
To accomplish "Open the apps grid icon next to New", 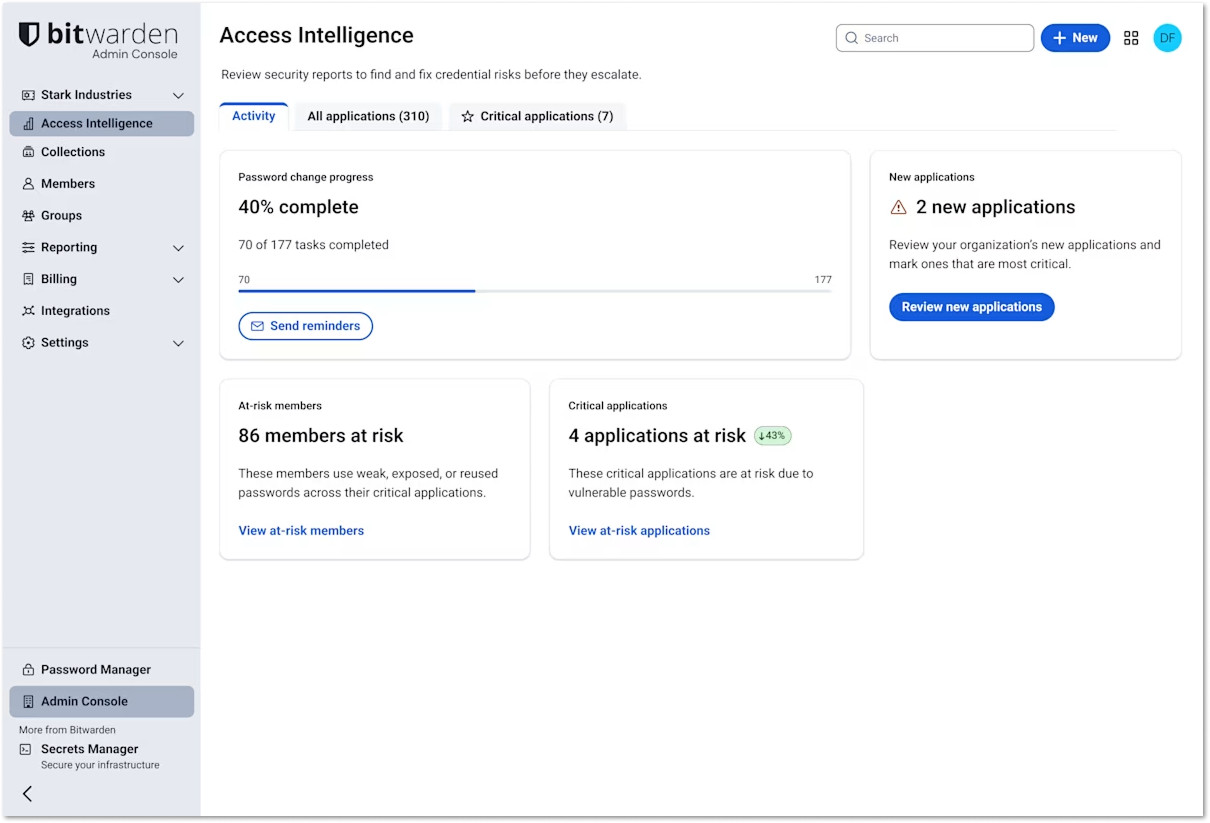I will 1131,37.
